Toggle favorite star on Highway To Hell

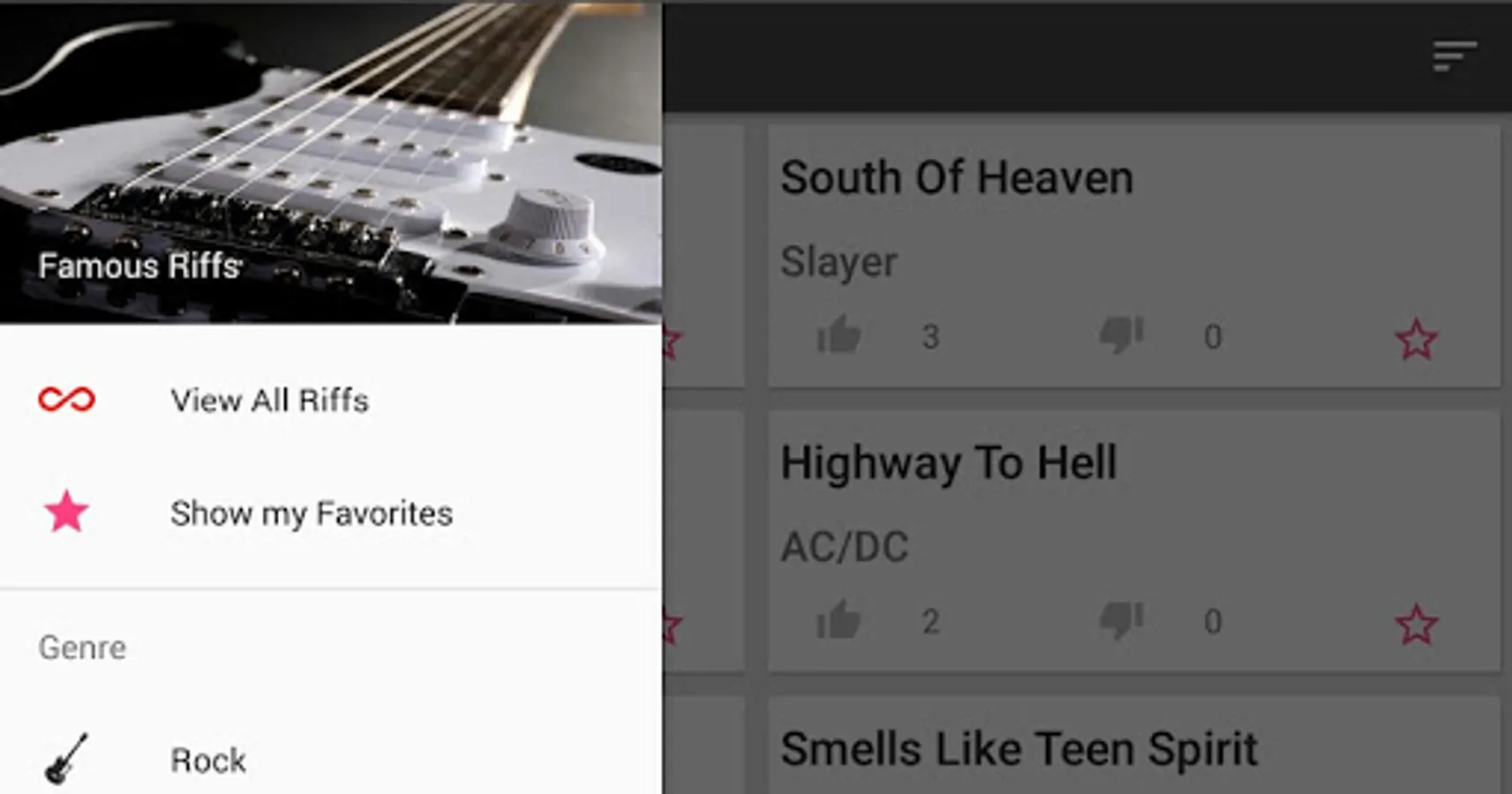coord(1416,625)
